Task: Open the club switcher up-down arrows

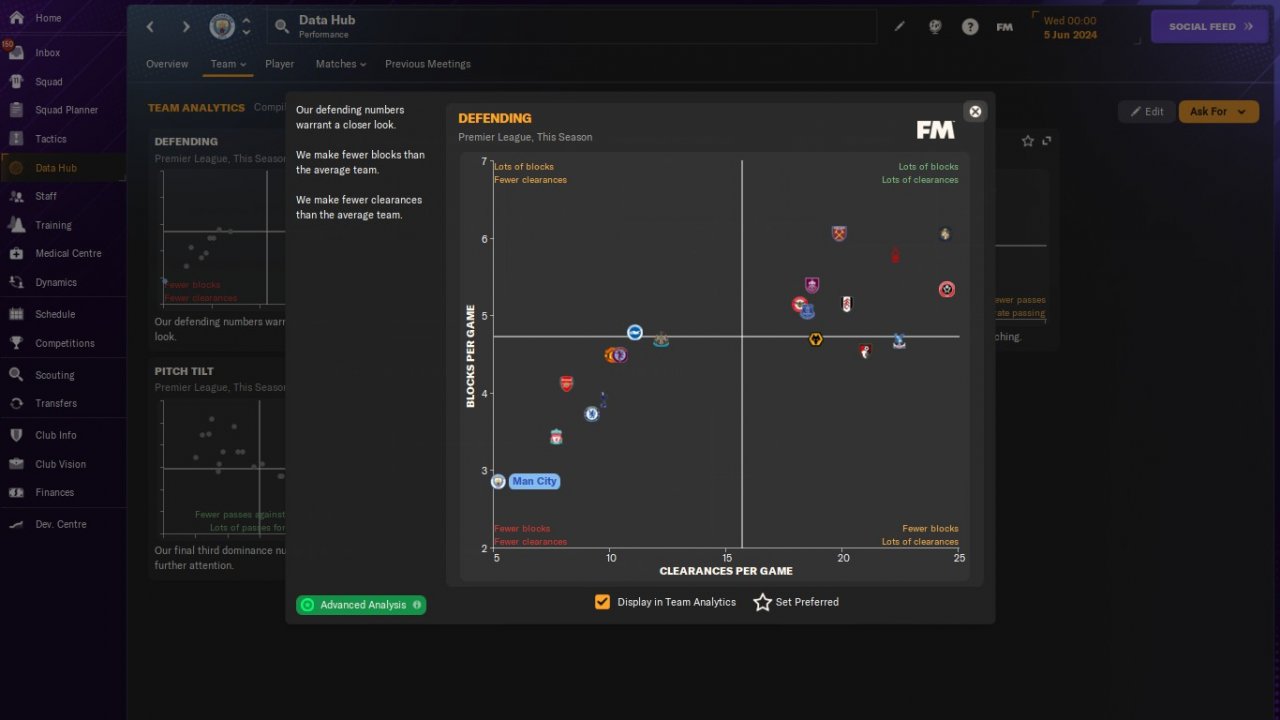Action: (x=246, y=27)
